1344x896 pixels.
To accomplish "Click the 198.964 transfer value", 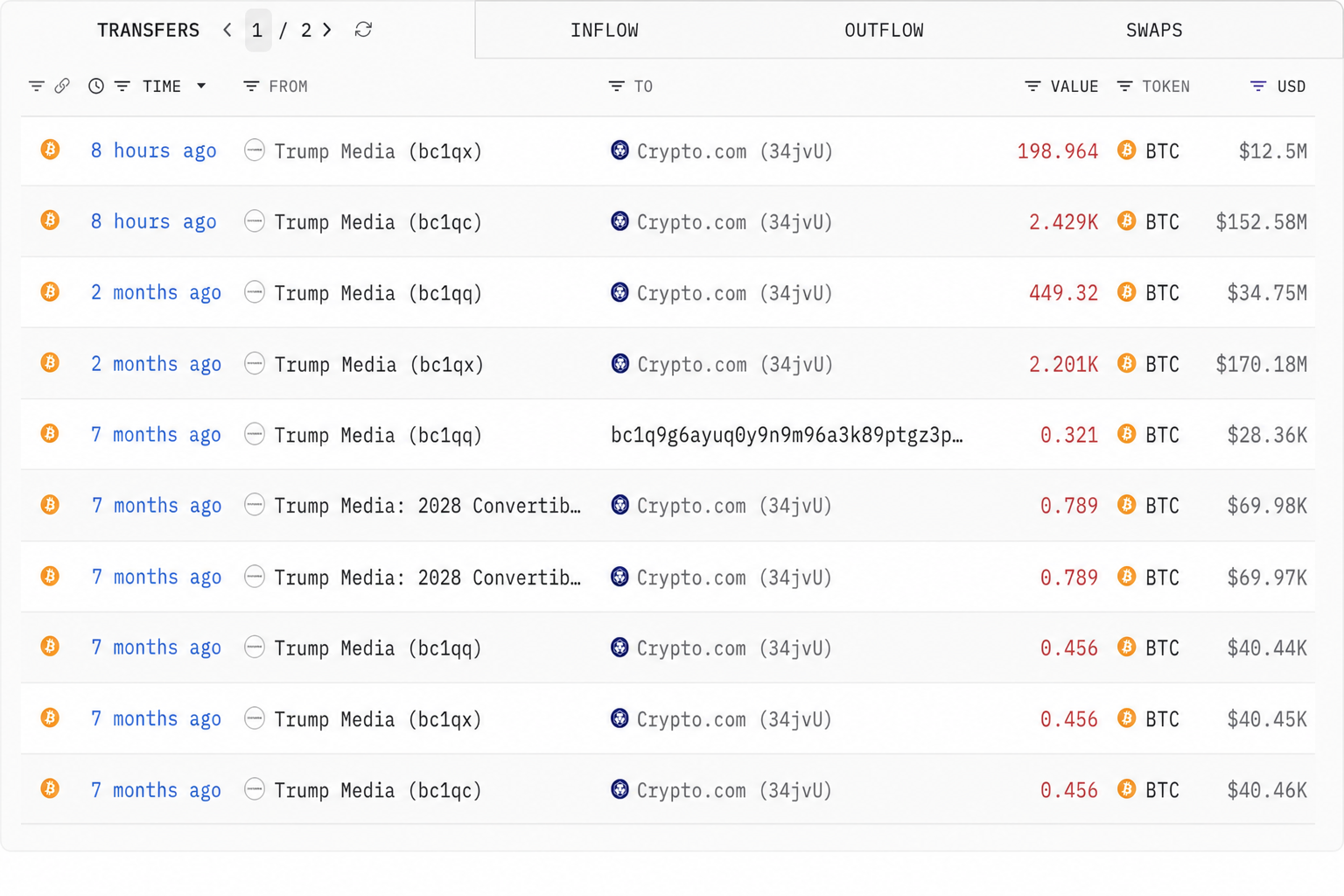I will coord(1057,151).
